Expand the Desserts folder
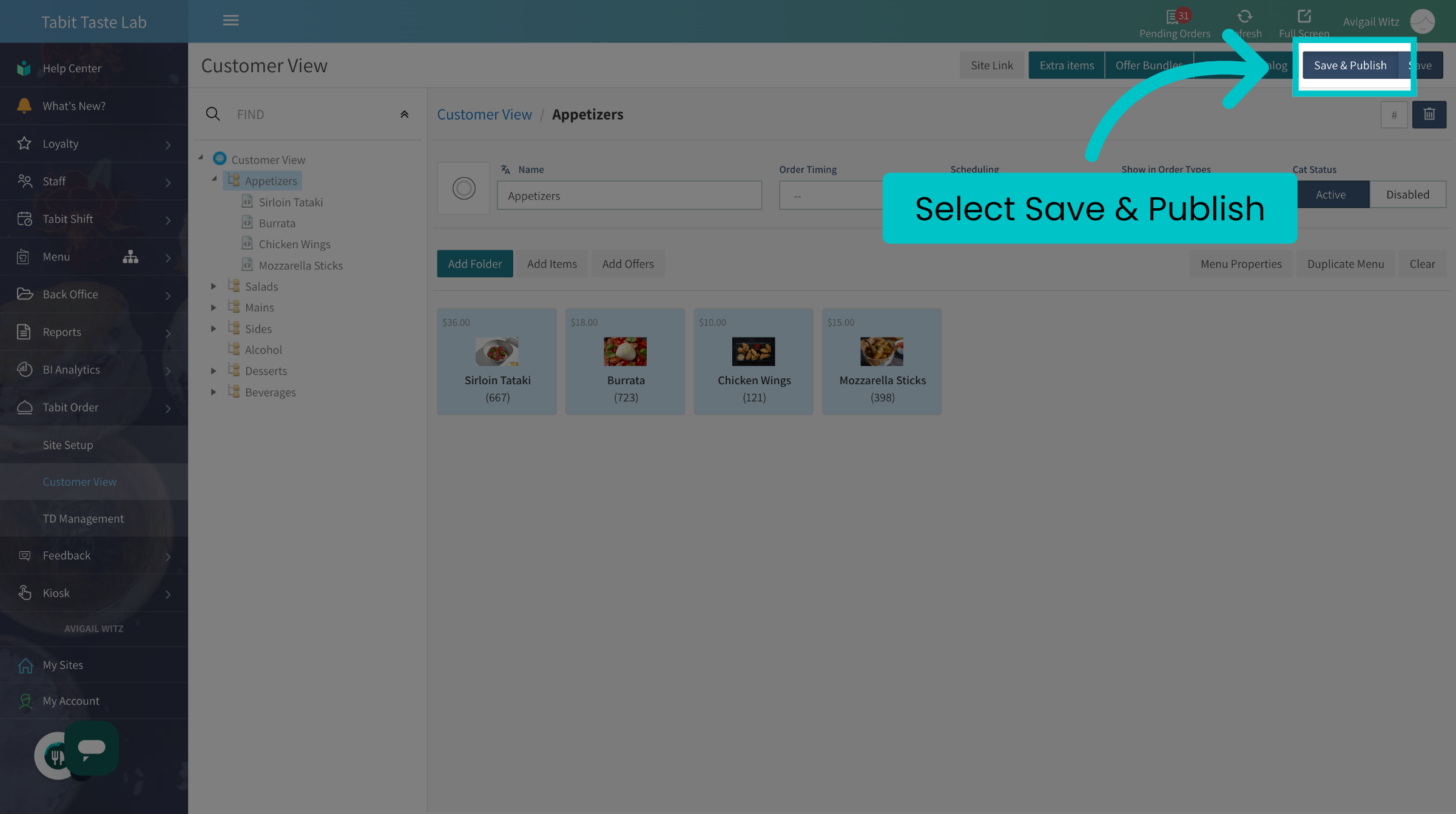The width and height of the screenshot is (1456, 814). point(214,371)
